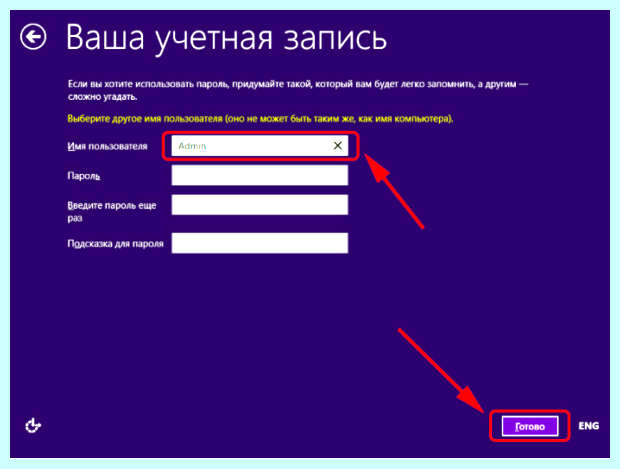Click the Введите пароль еще раз label
The width and height of the screenshot is (620, 469).
point(112,212)
